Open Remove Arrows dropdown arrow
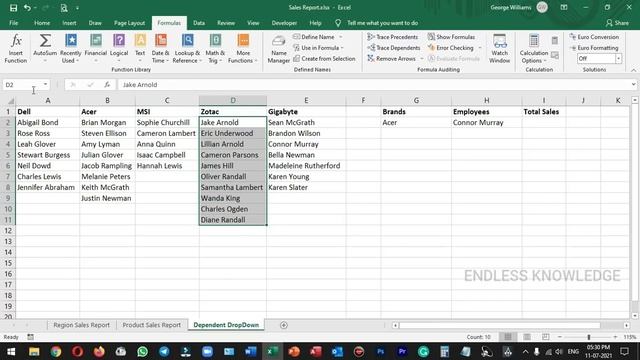This screenshot has width=640, height=360. click(422, 58)
